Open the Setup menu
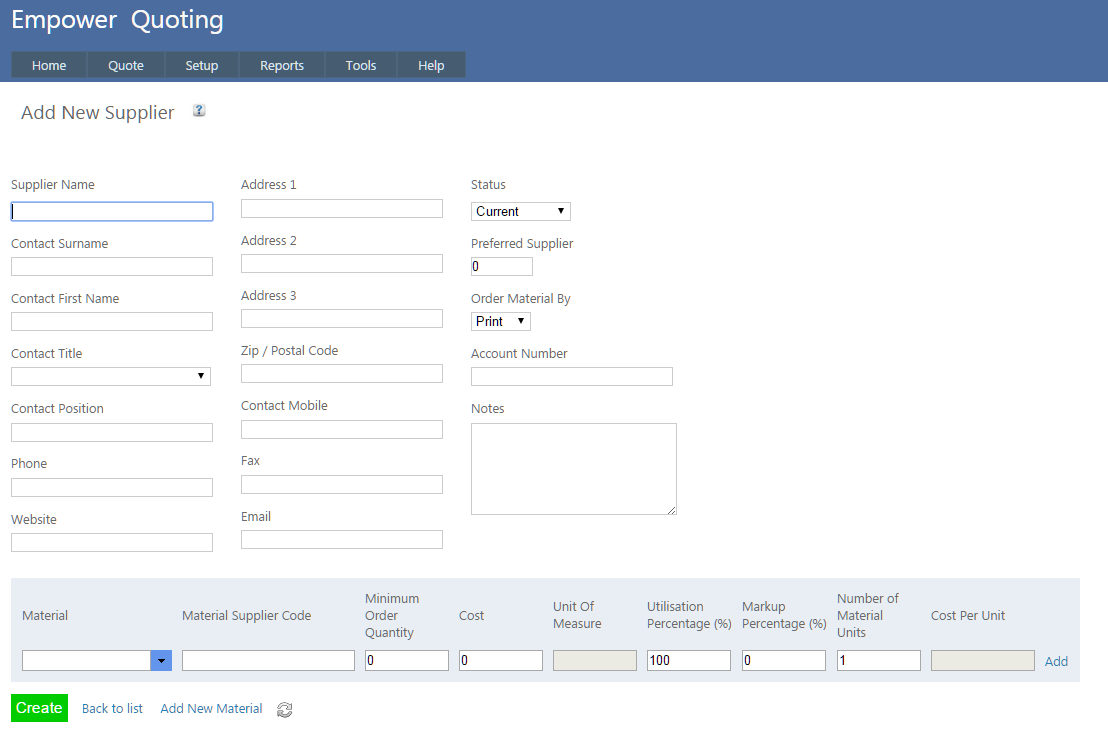This screenshot has width=1108, height=748. [x=202, y=65]
